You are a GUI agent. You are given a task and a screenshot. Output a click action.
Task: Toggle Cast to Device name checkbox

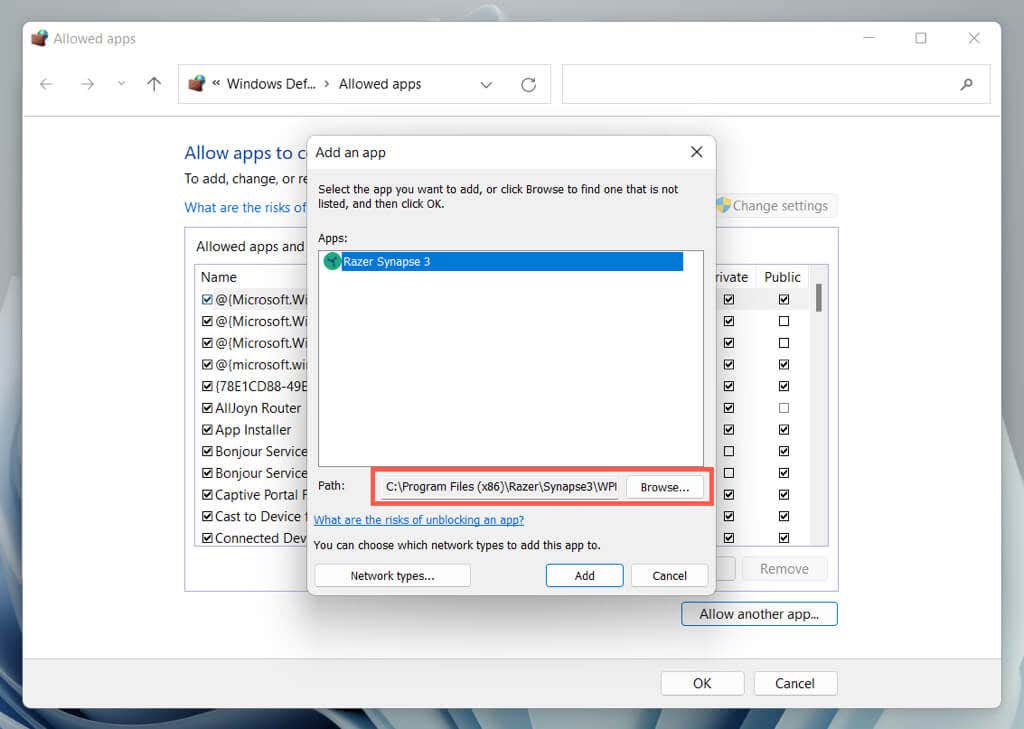pyautogui.click(x=207, y=516)
